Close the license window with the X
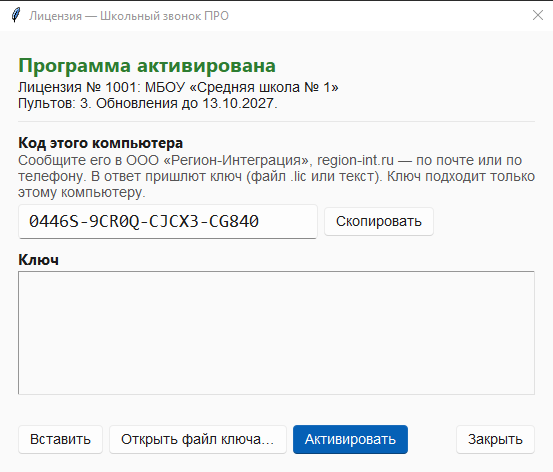 (537, 15)
